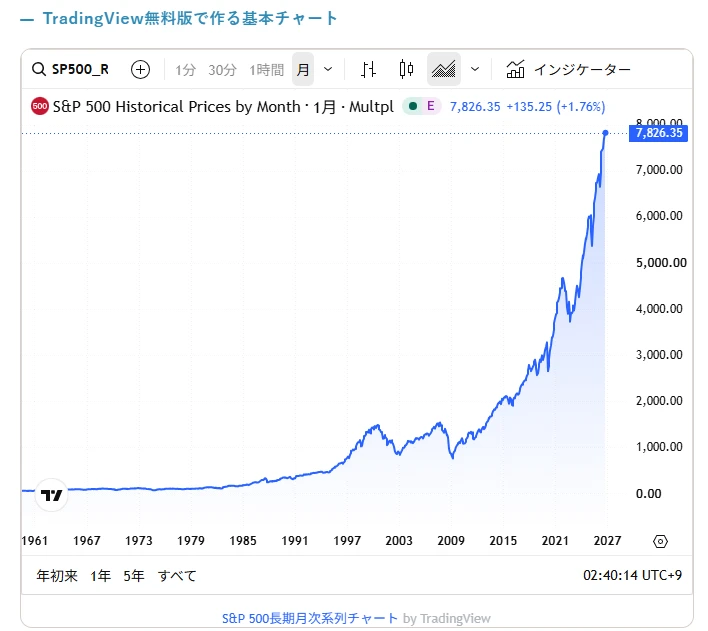The height and width of the screenshot is (631, 708).
Task: Click the 02:40:14 UTC+9 timezone clock
Action: pos(632,575)
